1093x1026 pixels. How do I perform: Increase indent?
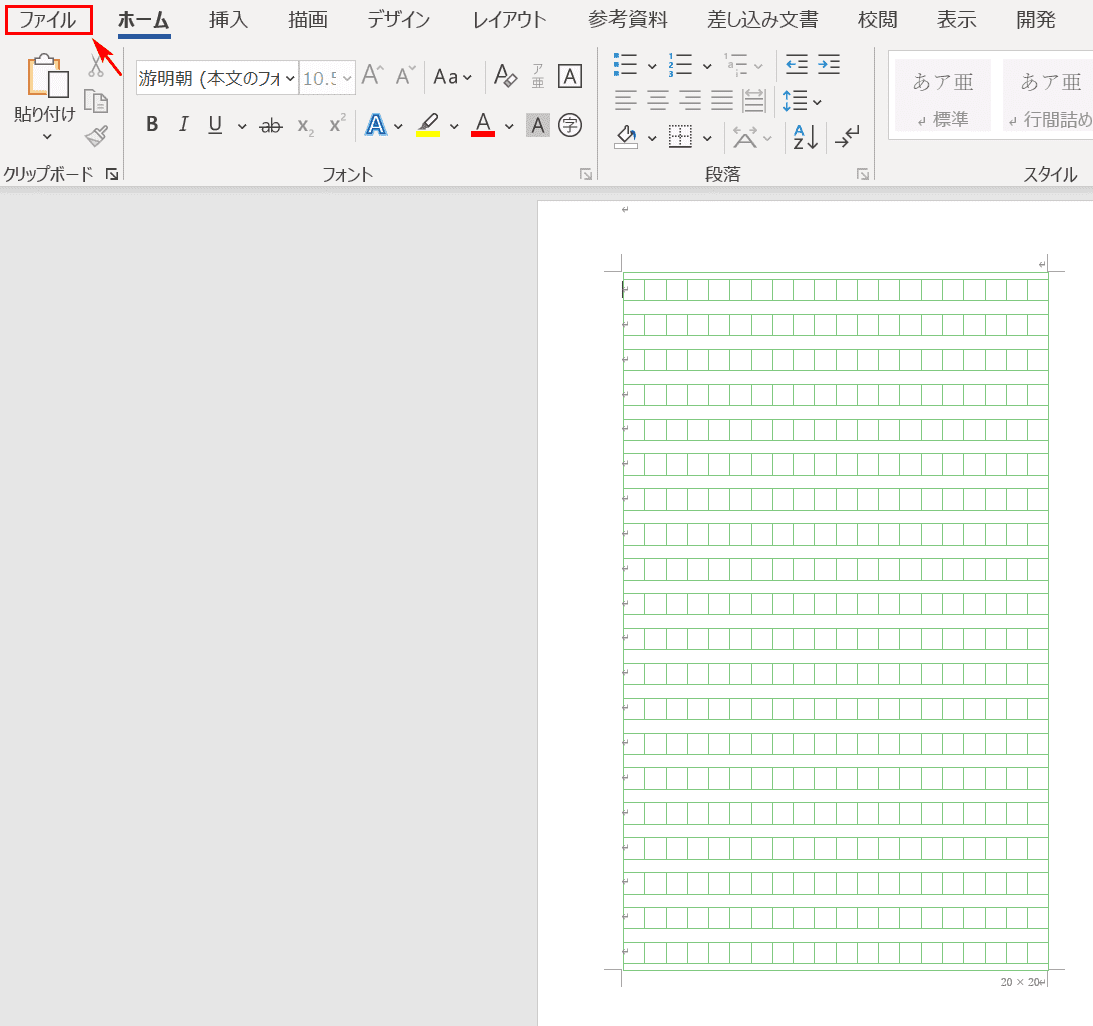tap(829, 65)
